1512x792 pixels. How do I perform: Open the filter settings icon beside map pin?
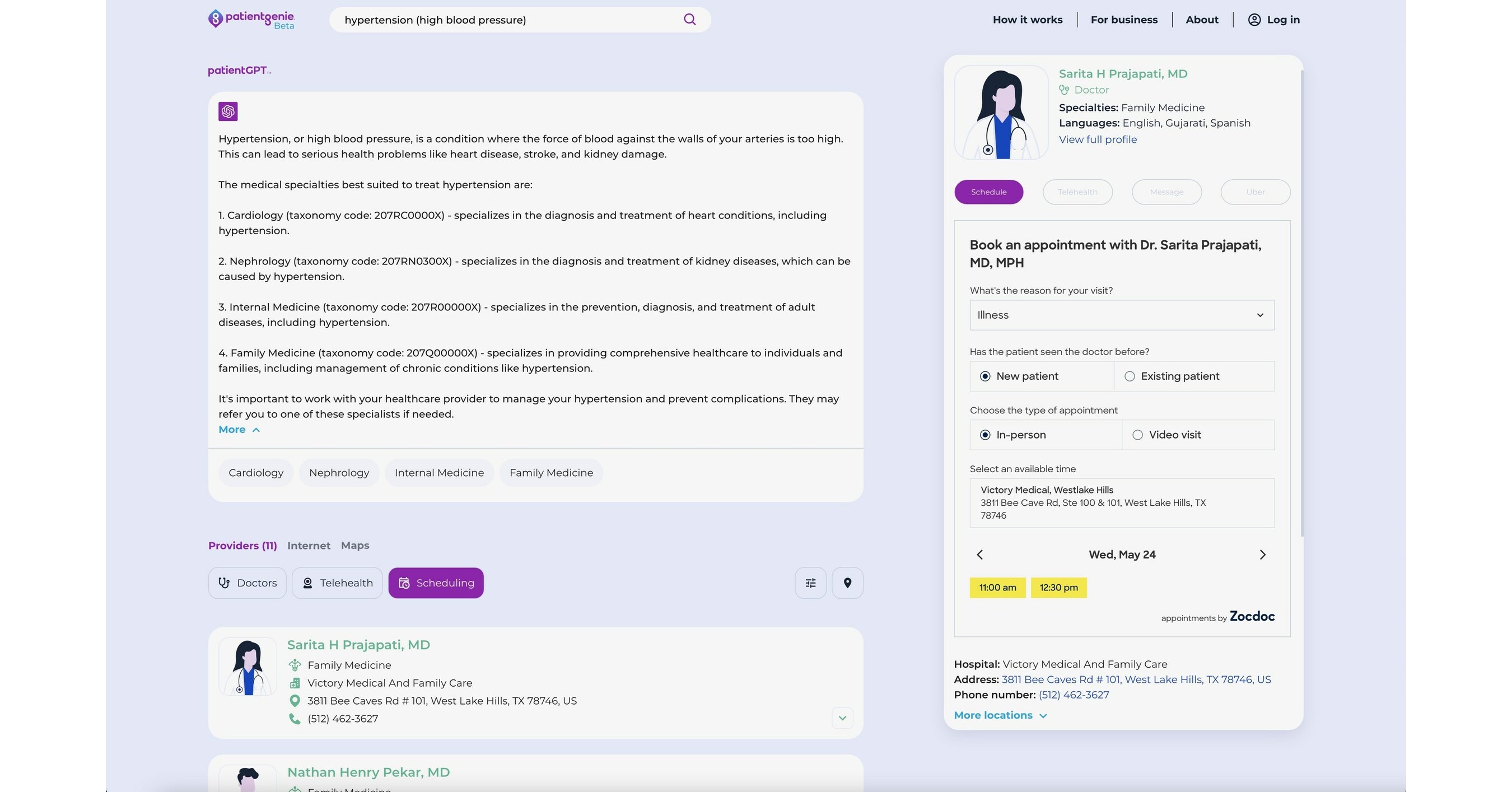coord(810,583)
